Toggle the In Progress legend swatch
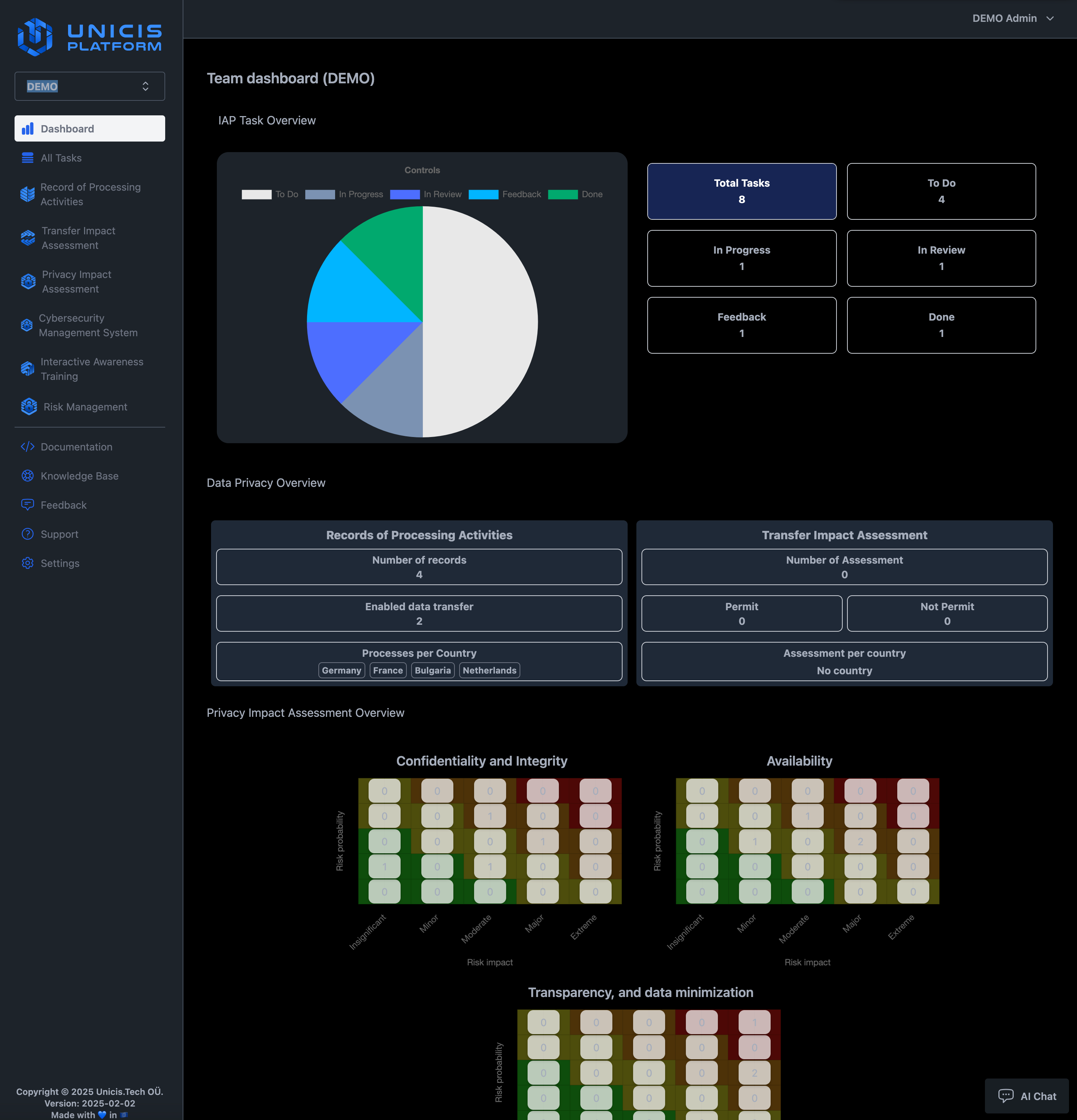1077x1120 pixels. point(320,194)
